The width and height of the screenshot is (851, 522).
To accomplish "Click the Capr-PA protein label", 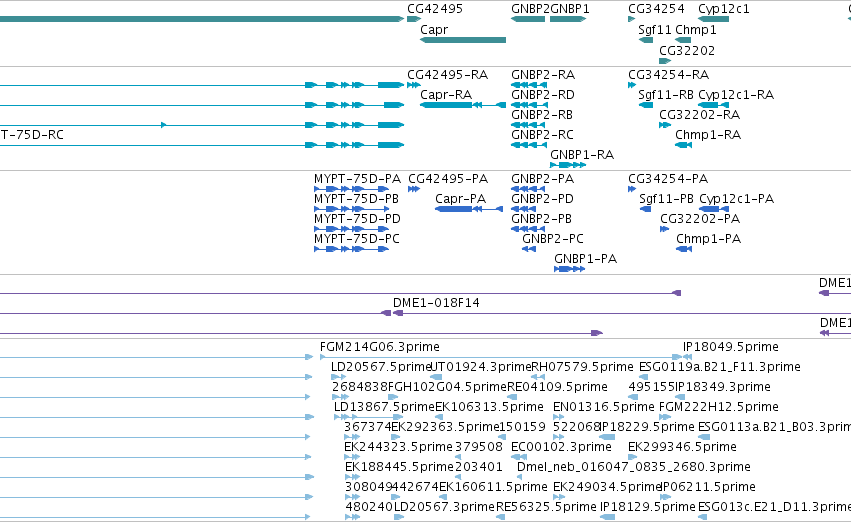I will tap(460, 199).
